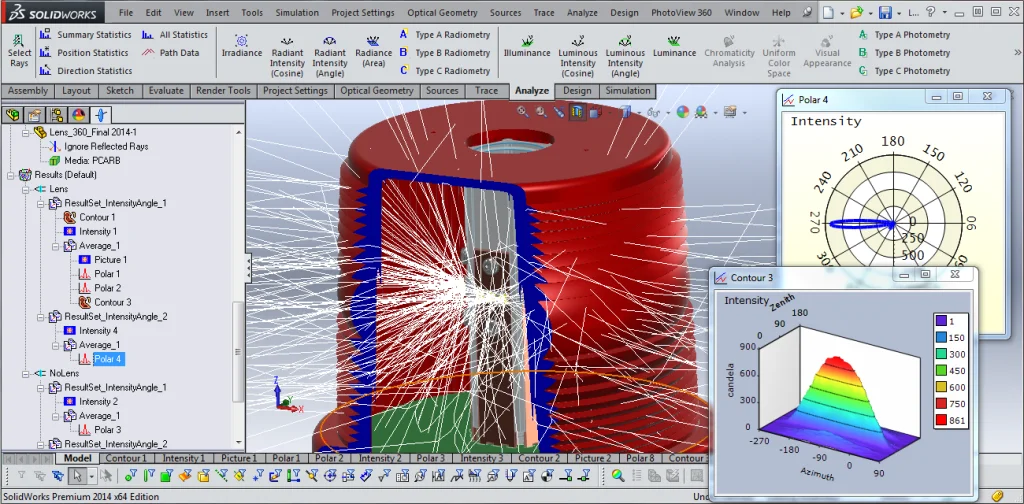Collapse the NoLens tree node

26,373
